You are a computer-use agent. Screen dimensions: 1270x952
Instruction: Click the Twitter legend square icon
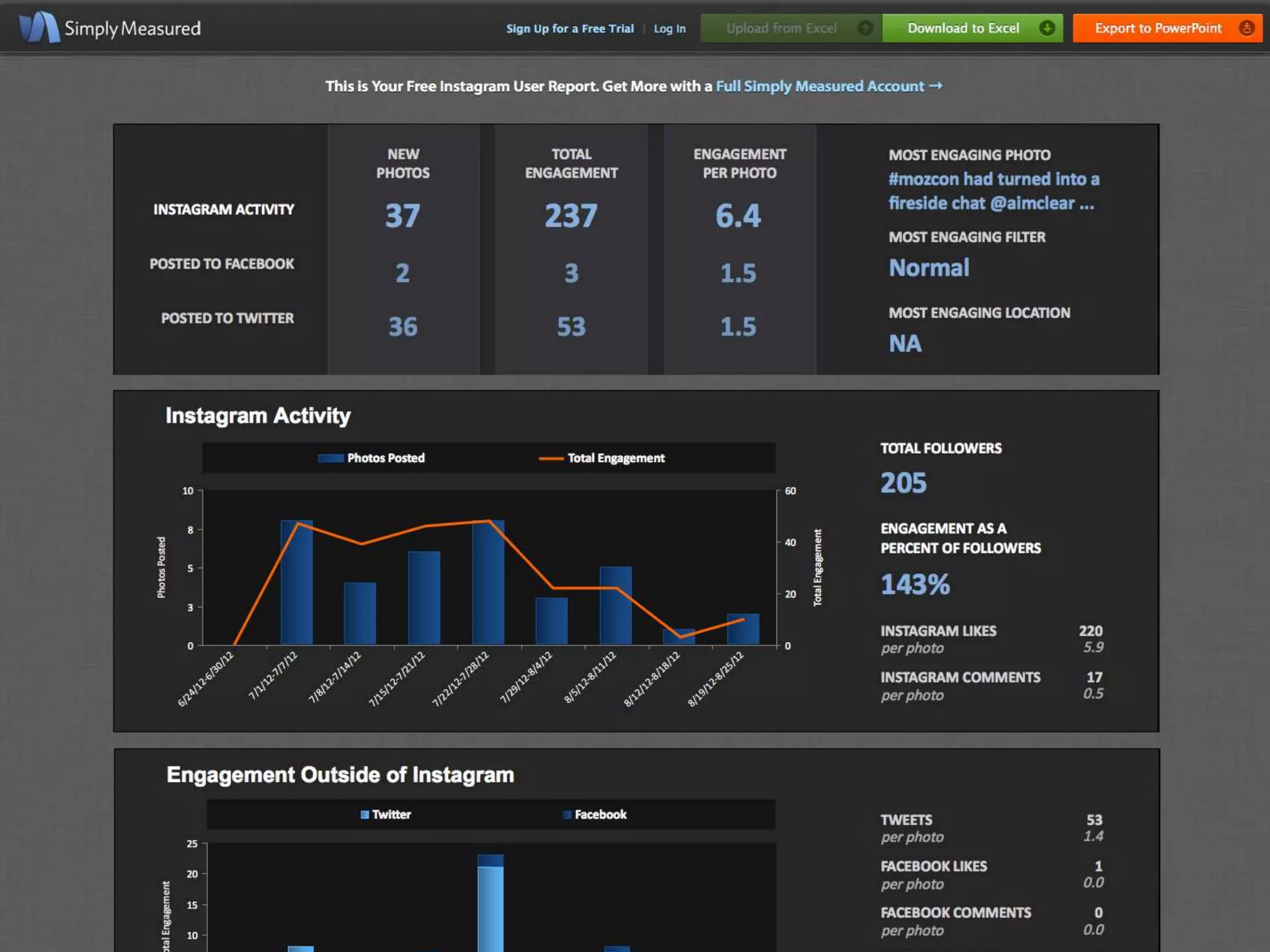365,814
